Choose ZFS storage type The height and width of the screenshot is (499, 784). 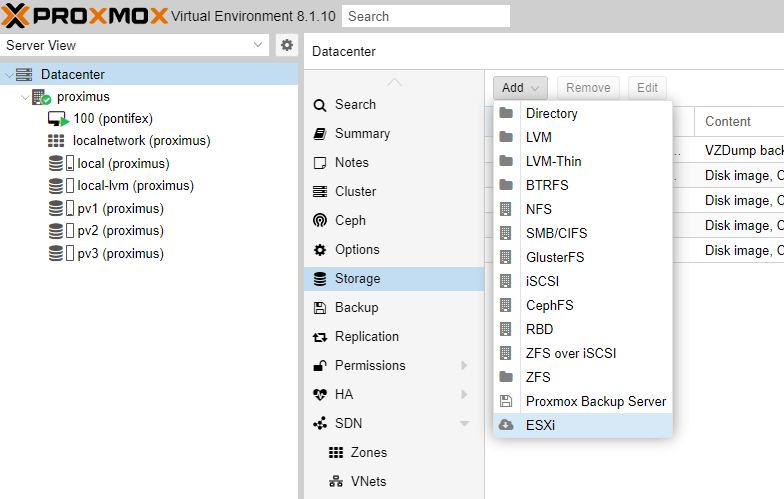point(582,378)
